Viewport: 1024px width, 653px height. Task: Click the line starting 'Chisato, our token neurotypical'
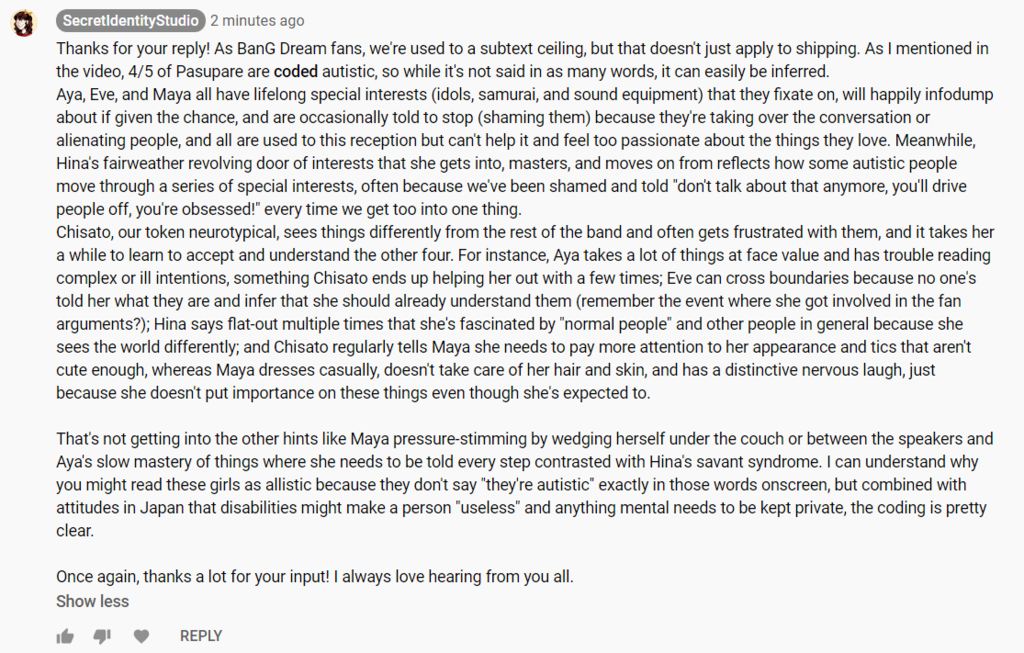(x=525, y=232)
